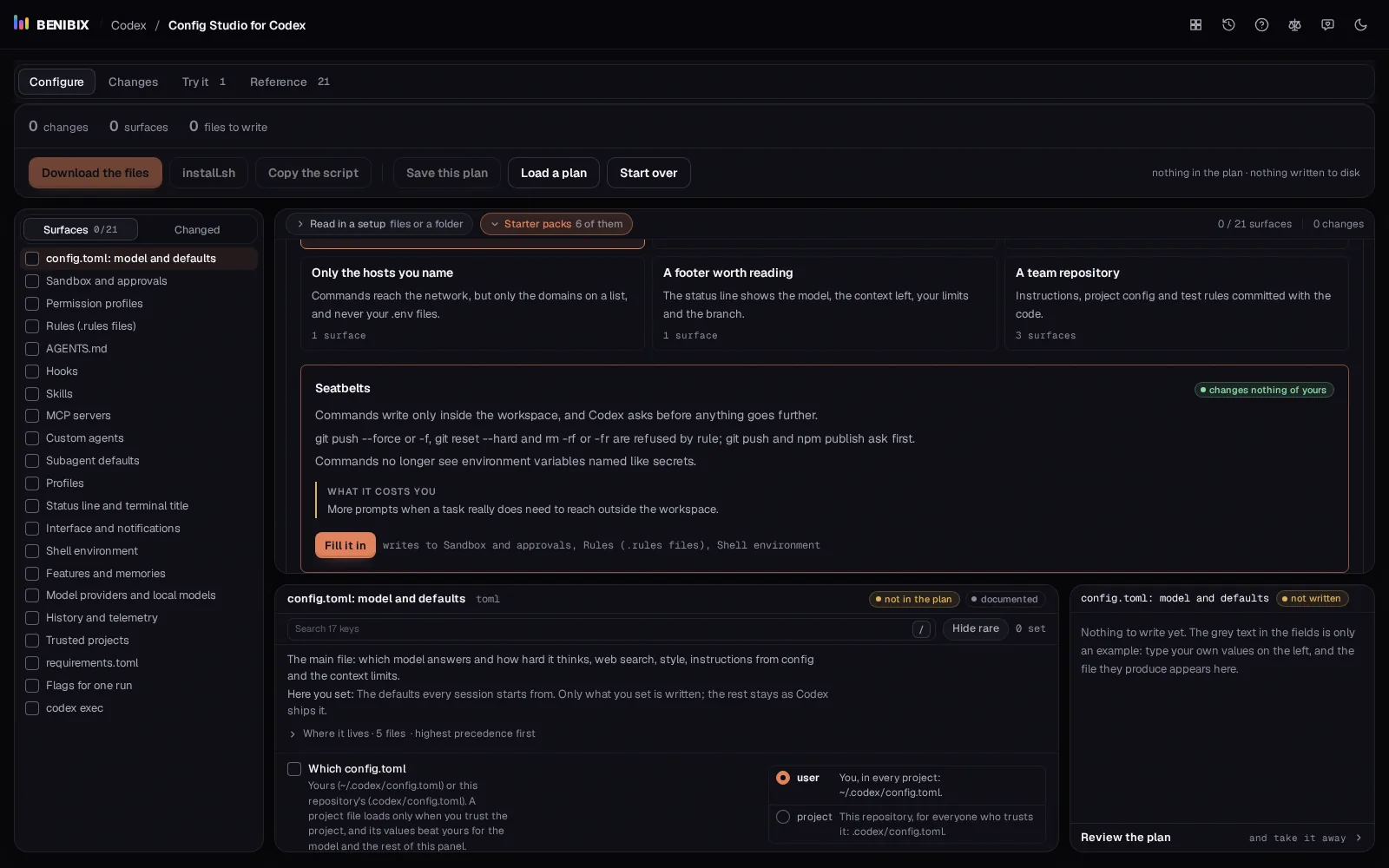The width and height of the screenshot is (1389, 868).
Task: Click the install.sh button
Action: 208,173
